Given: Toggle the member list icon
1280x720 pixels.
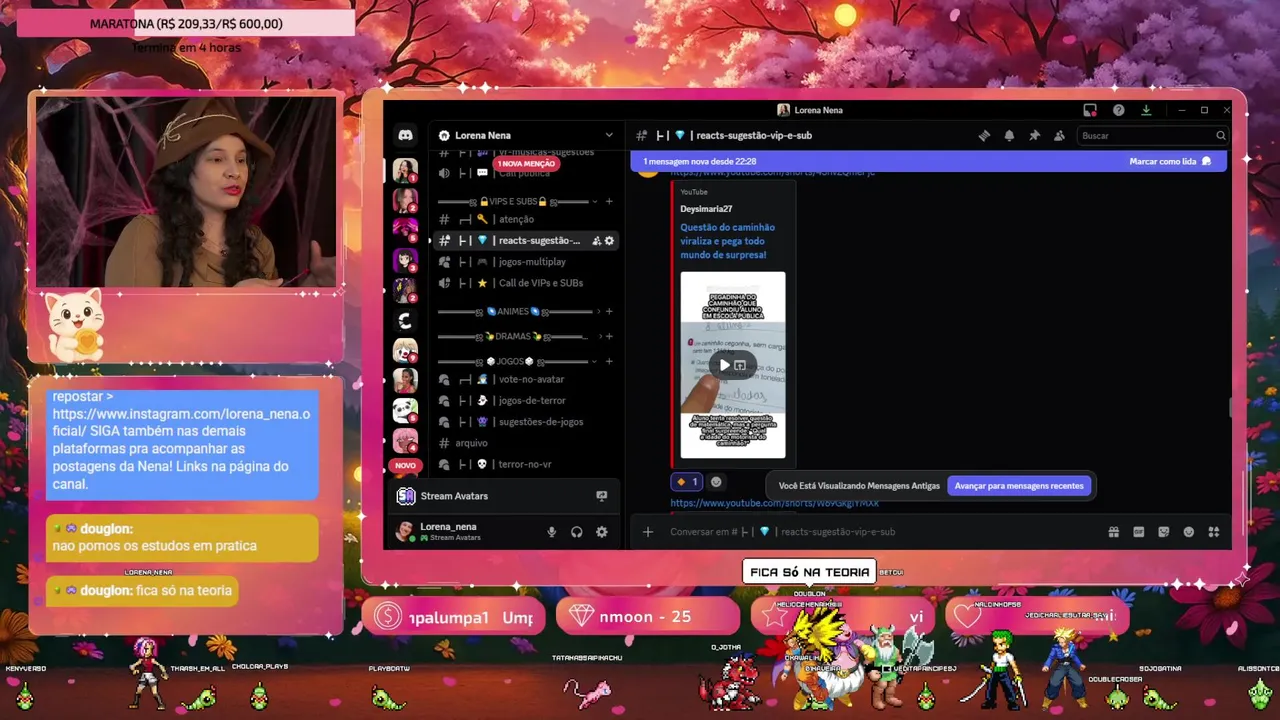Looking at the screenshot, I should (1059, 135).
